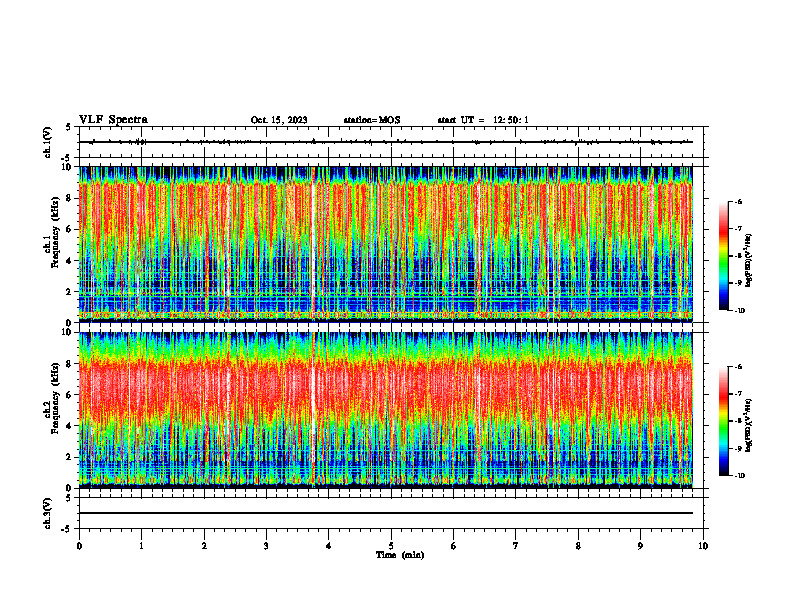The width and height of the screenshot is (792, 612).
Task: Click the 'Time (min)' axis label
Action: pyautogui.click(x=400, y=555)
